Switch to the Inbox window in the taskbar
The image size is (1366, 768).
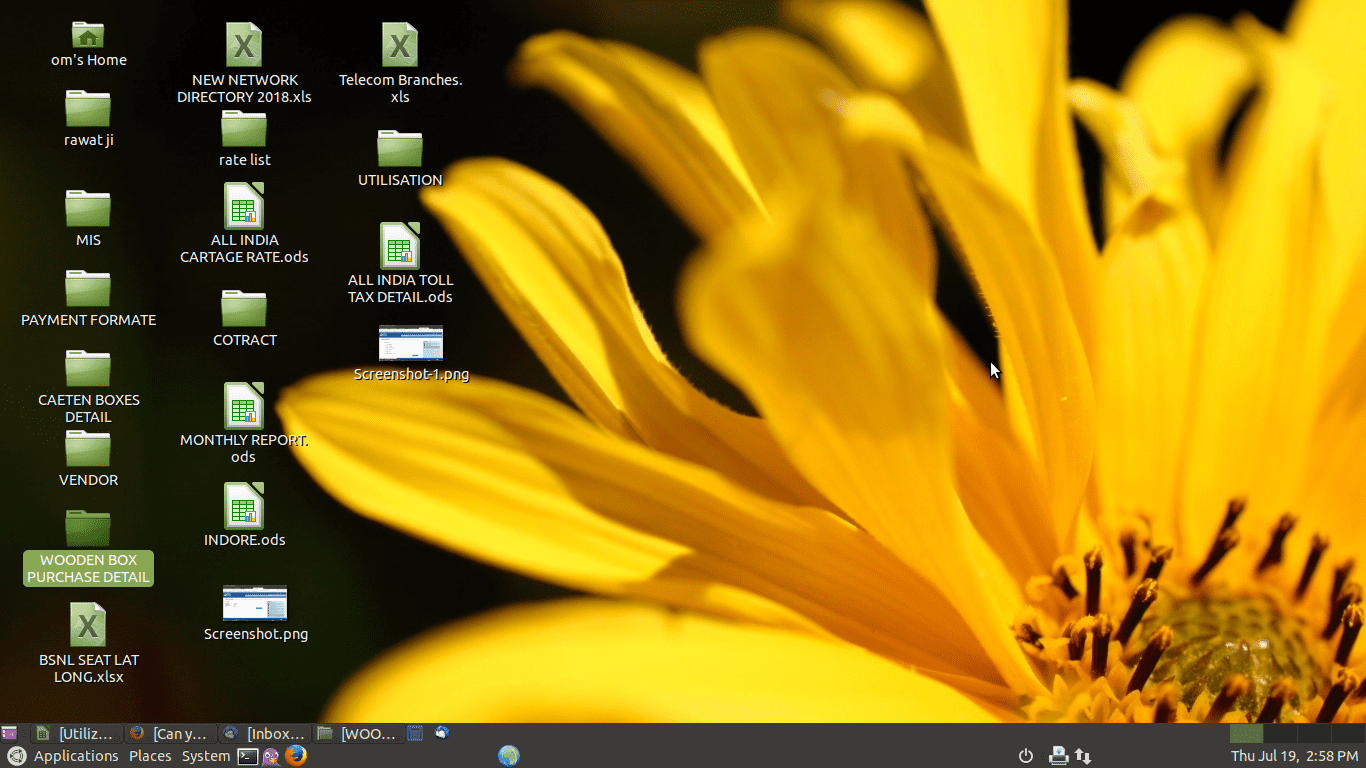pyautogui.click(x=266, y=733)
